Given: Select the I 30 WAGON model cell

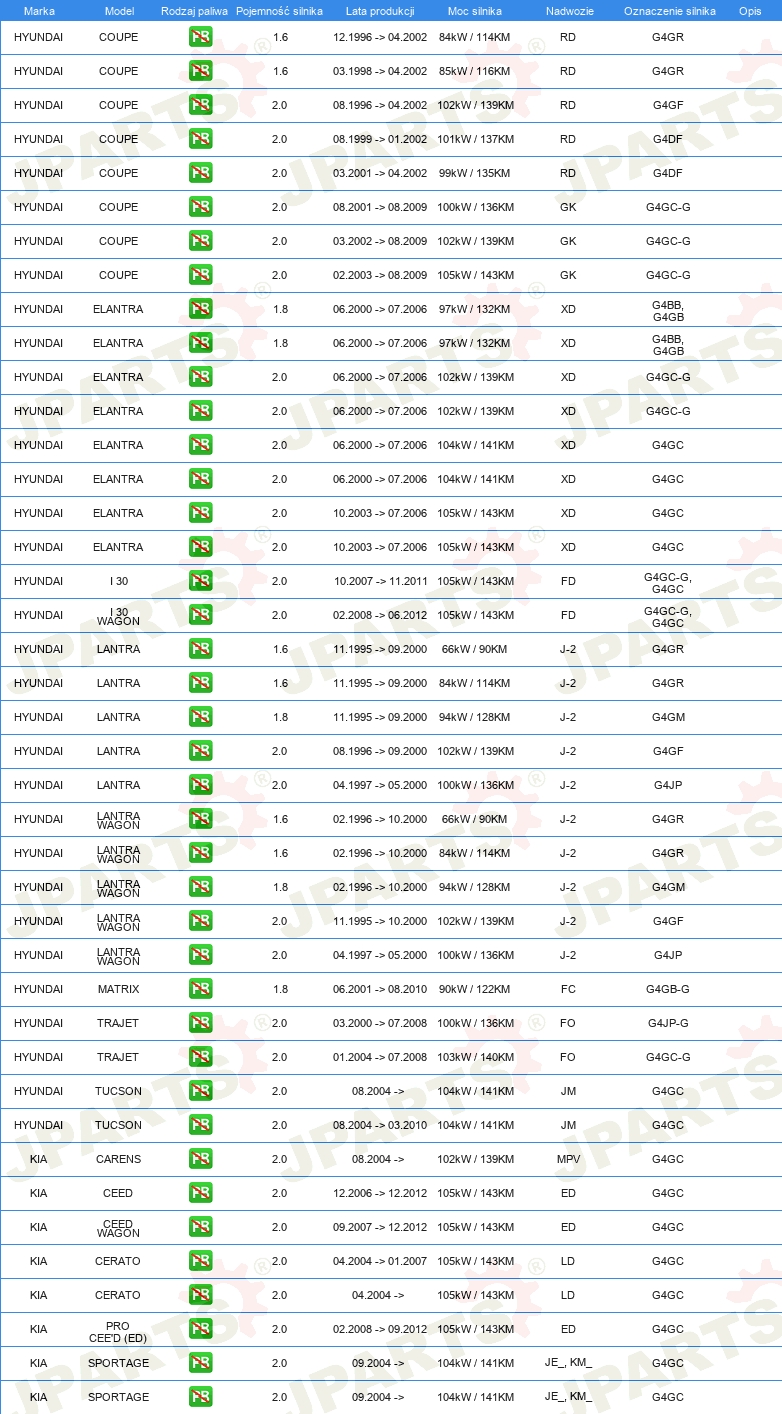Looking at the screenshot, I should pyautogui.click(x=119, y=615).
